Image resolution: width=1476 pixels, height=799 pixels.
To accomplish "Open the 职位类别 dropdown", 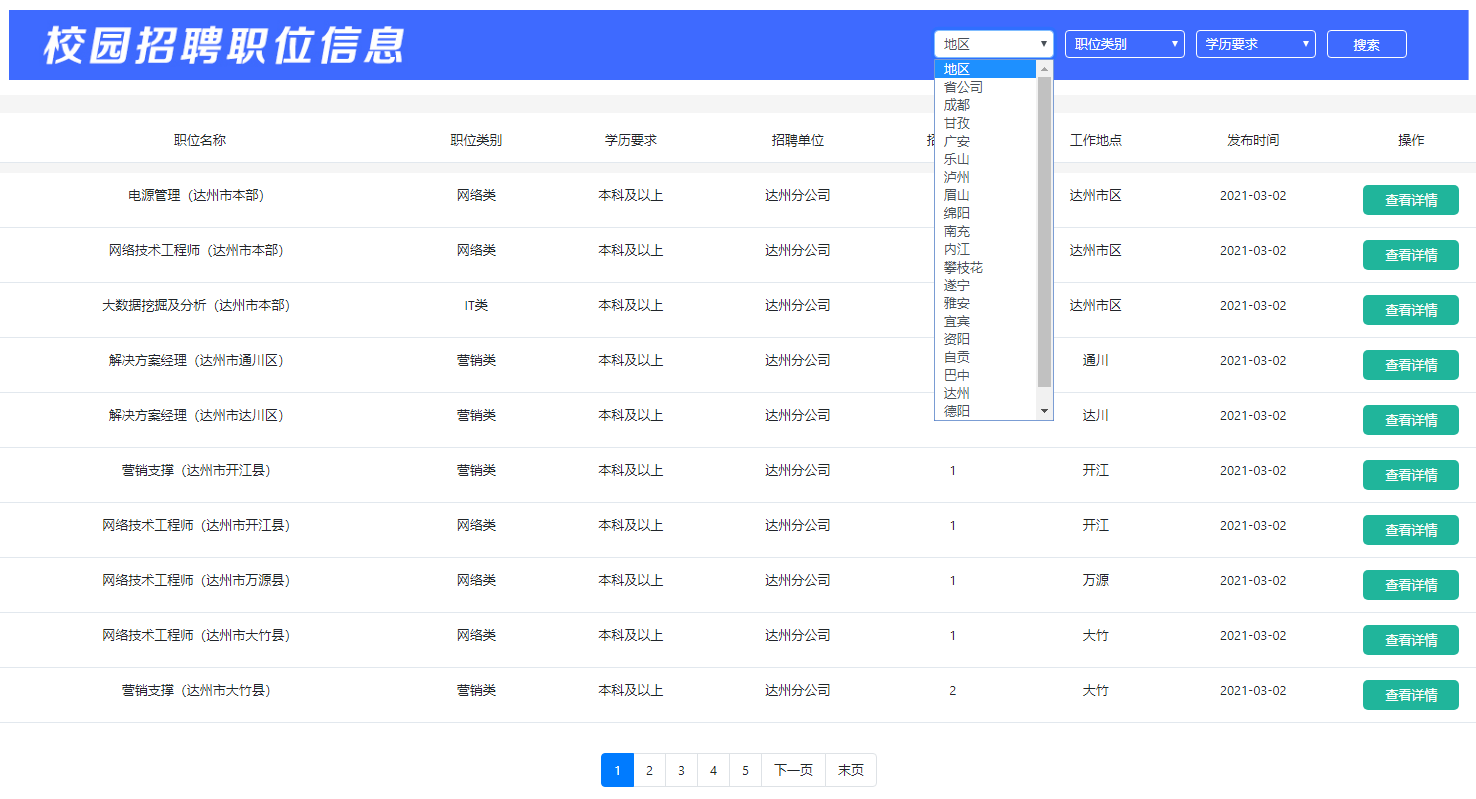I will (1125, 44).
